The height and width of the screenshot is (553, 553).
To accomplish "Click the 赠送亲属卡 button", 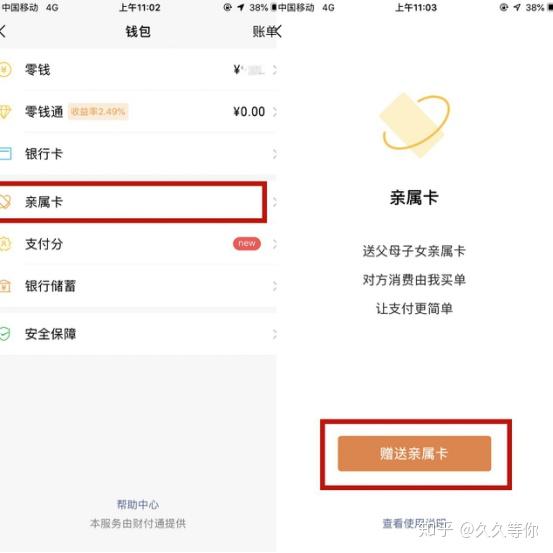I will pyautogui.click(x=414, y=454).
